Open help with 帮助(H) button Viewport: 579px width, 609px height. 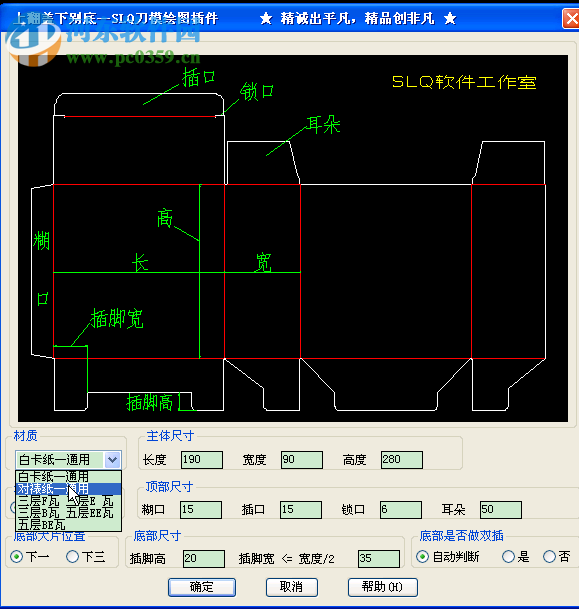pos(383,587)
